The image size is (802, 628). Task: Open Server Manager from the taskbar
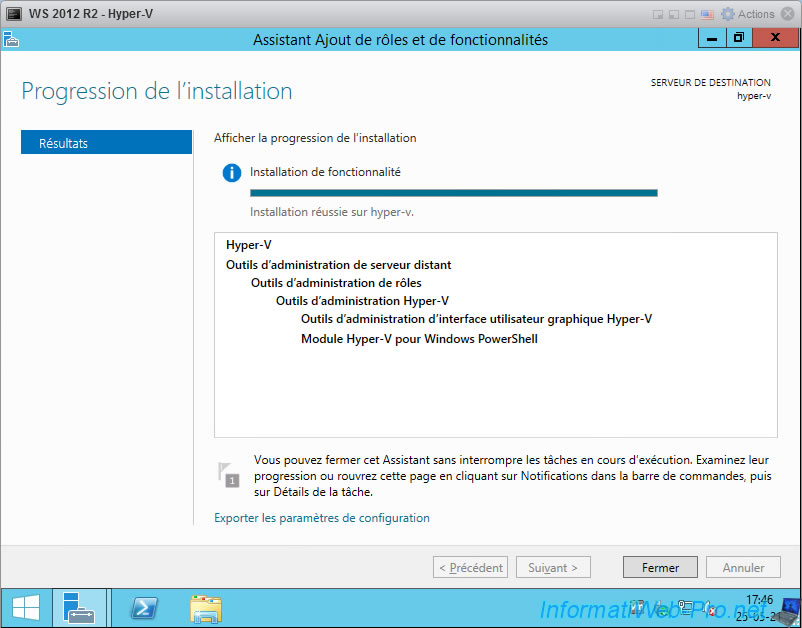tap(79, 608)
